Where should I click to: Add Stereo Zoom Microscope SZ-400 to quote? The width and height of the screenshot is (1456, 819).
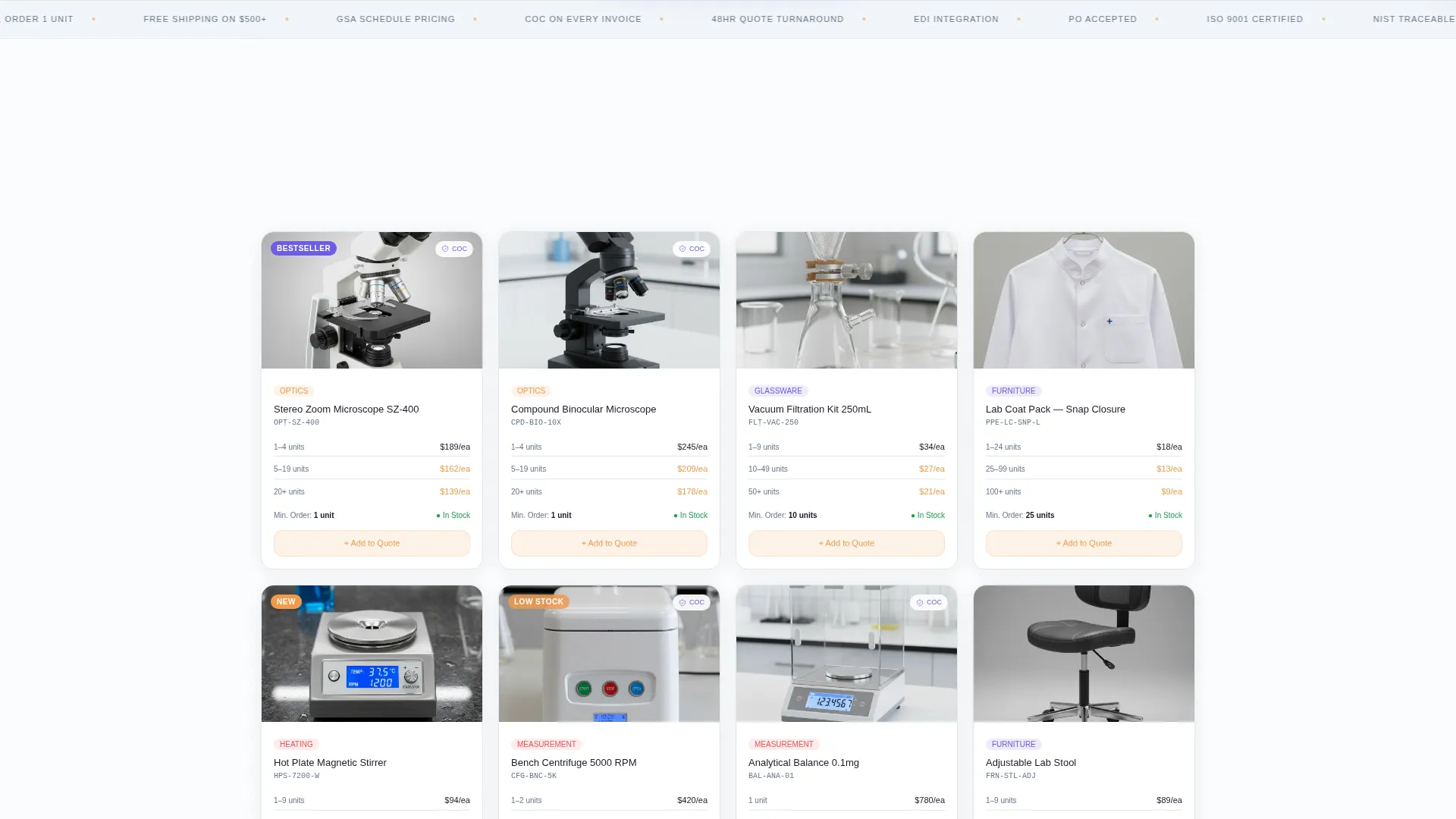(372, 543)
